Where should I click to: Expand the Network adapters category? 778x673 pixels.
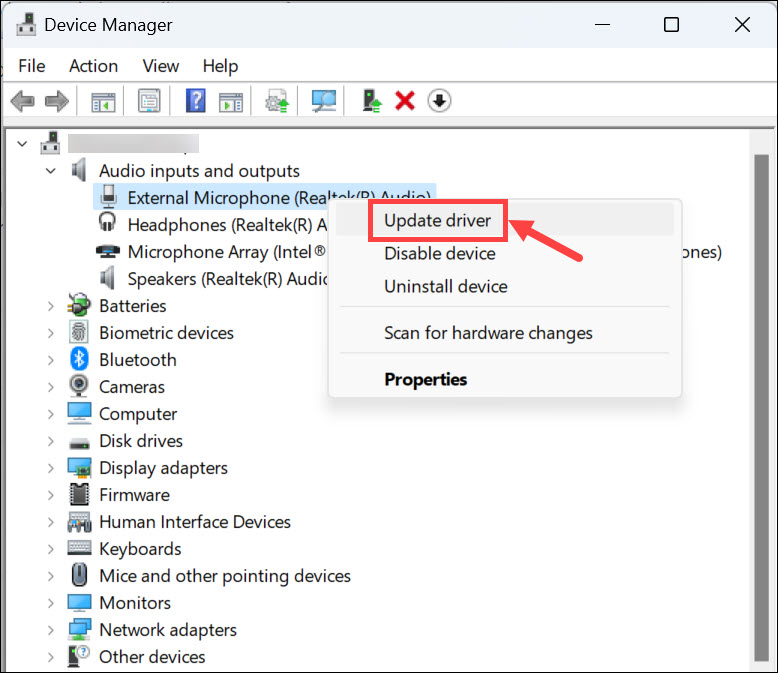tap(50, 630)
